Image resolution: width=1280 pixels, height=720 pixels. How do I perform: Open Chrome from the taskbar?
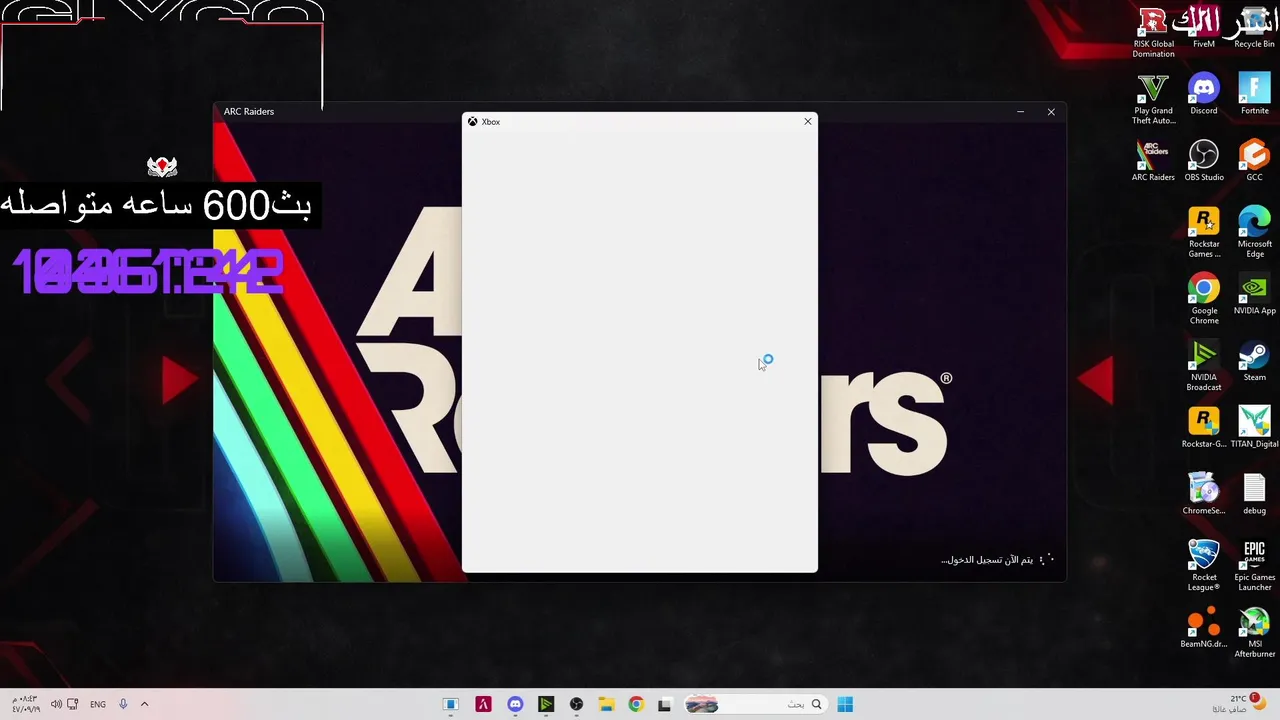635,704
